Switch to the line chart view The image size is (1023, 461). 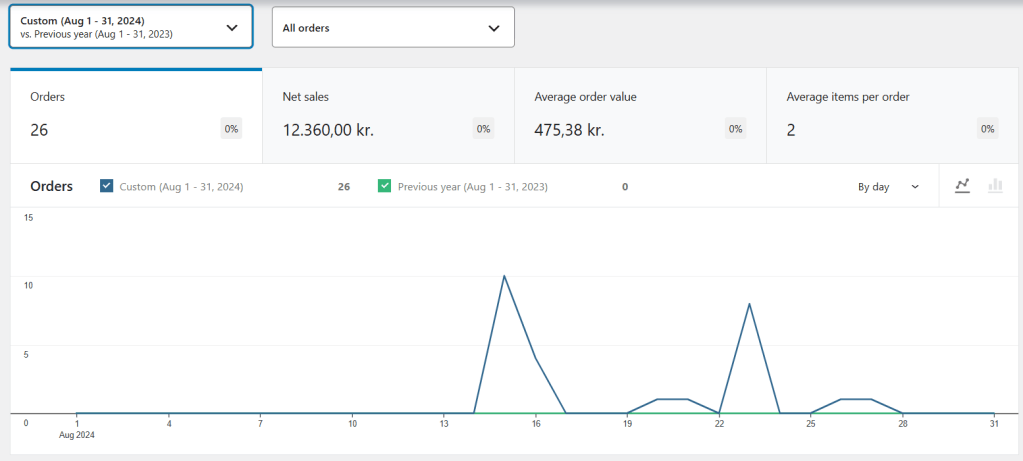(x=962, y=186)
